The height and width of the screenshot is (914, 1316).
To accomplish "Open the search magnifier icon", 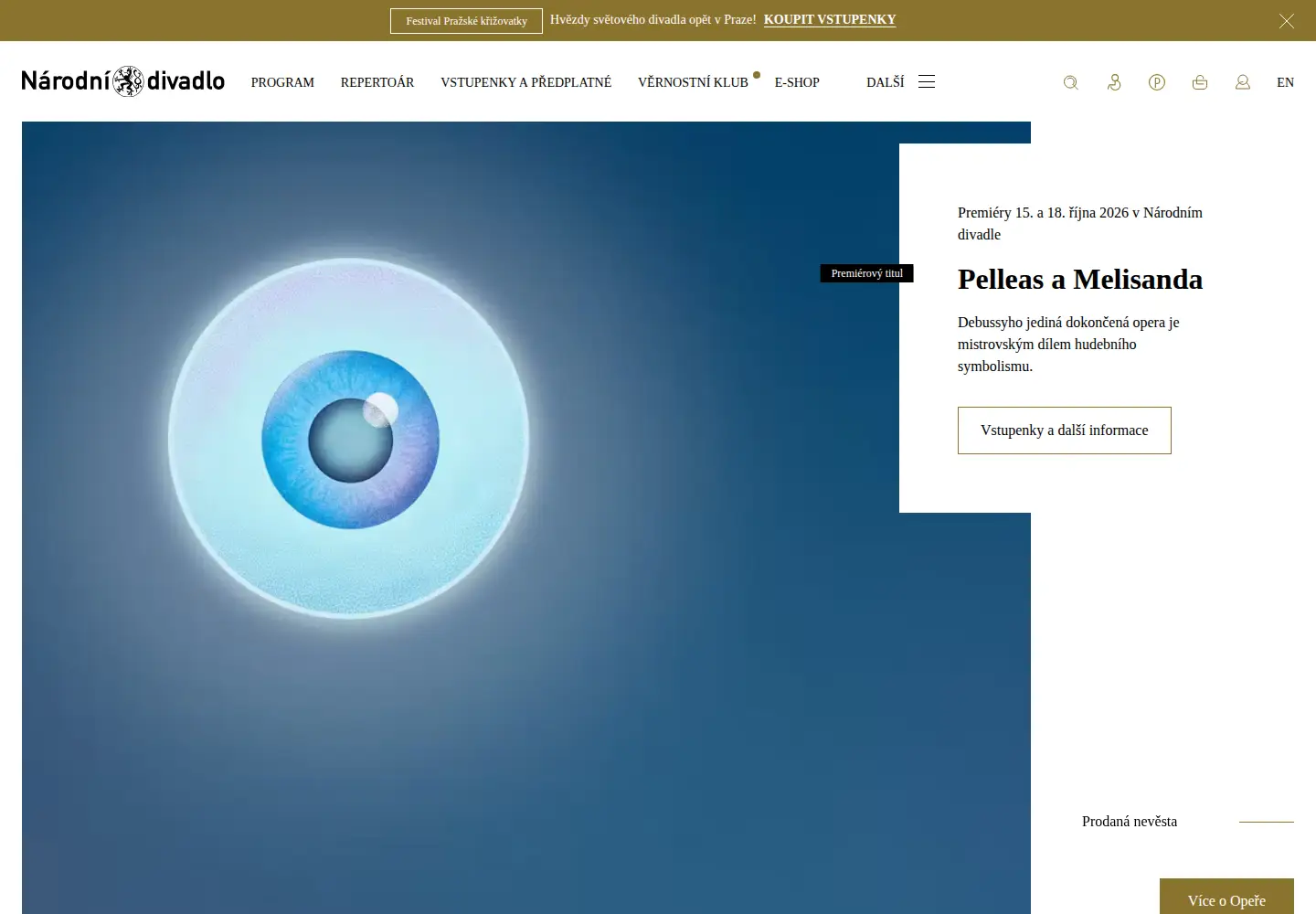I will 1071,82.
